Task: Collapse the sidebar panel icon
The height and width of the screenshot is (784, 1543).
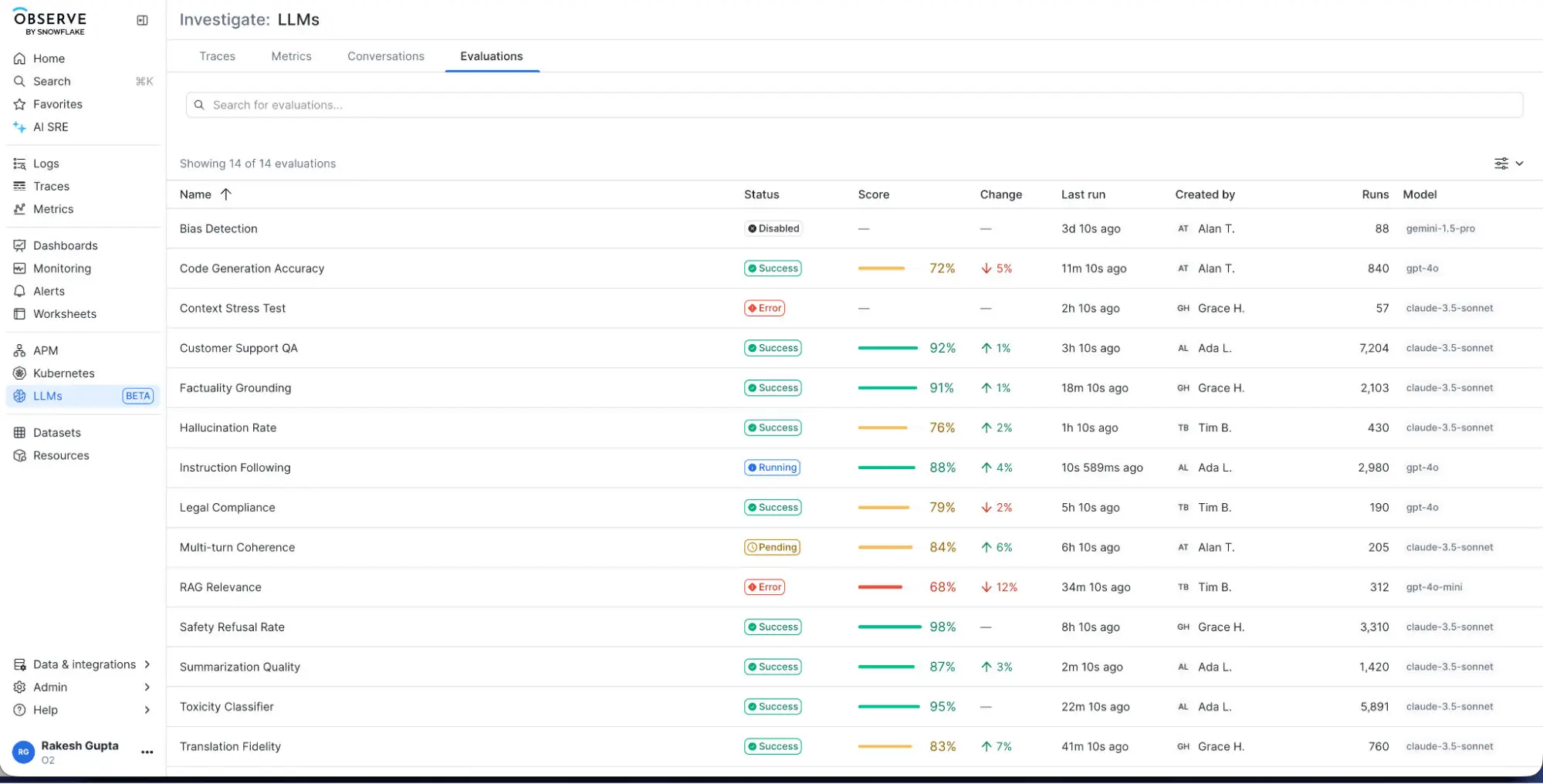Action: pos(142,20)
